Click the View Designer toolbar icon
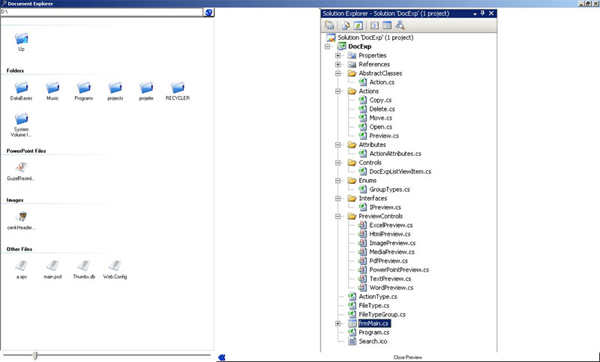This screenshot has width=600, height=362. click(387, 25)
